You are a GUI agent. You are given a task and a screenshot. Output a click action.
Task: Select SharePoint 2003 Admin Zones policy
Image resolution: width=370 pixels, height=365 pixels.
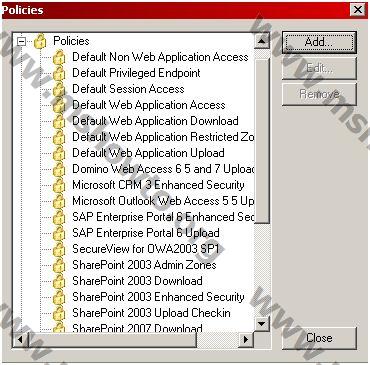point(144,265)
